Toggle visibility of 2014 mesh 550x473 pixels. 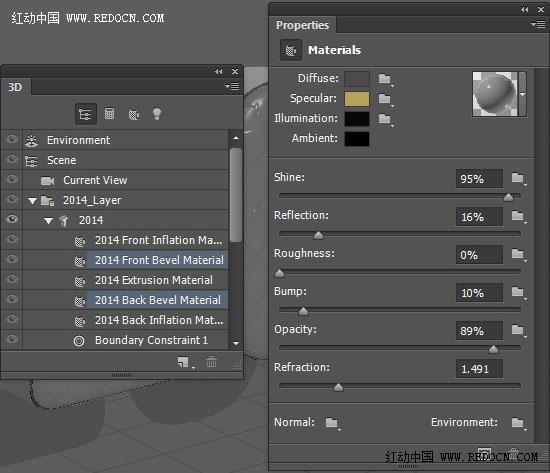point(12,219)
